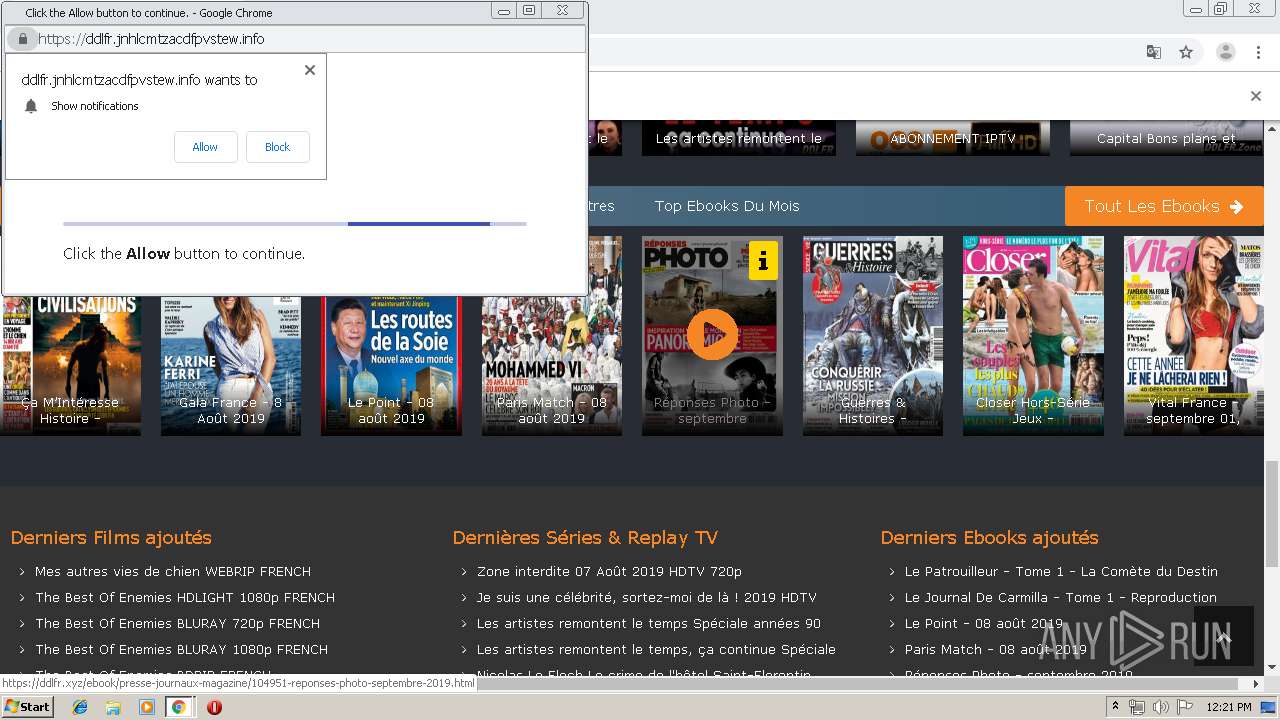Screen dimensions: 1280x720
Task: Open The Best Of Enemies BLURAY 1080p FRENCH
Action: tap(182, 649)
